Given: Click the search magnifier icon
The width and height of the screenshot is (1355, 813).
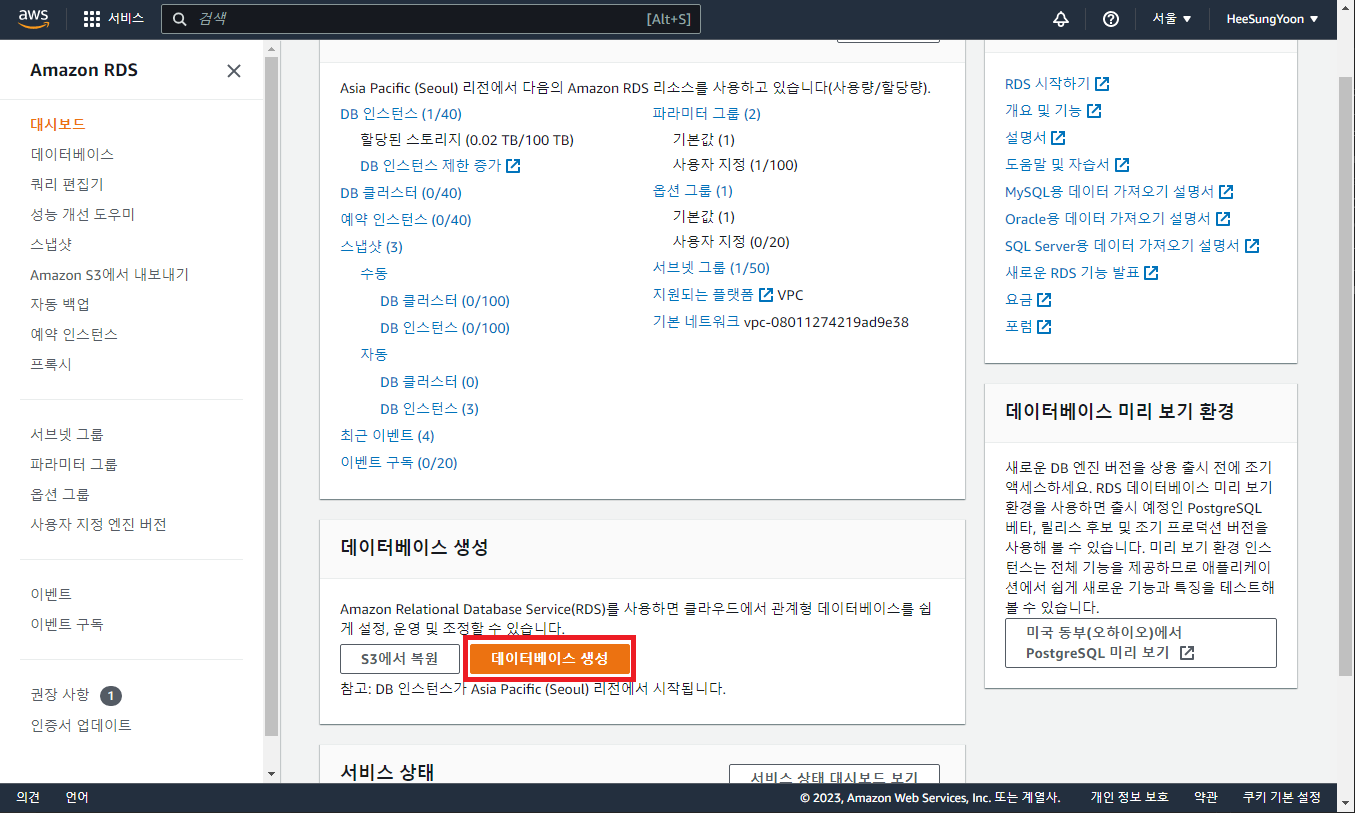Looking at the screenshot, I should tap(180, 19).
